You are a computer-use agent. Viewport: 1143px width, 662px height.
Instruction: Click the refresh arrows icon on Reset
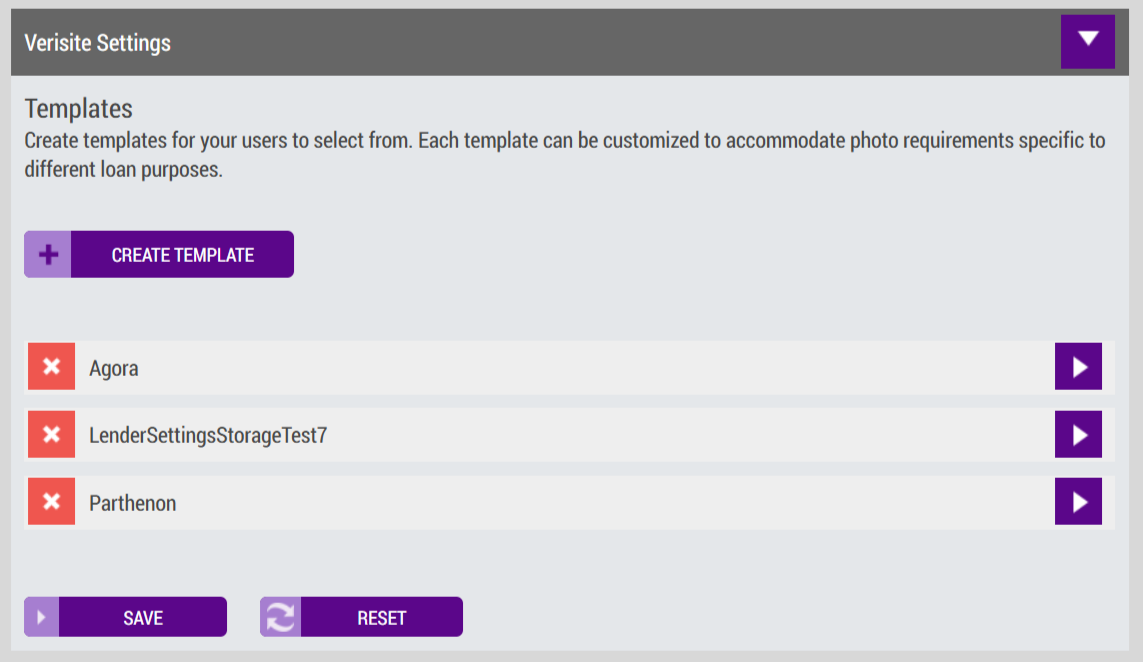coord(281,617)
